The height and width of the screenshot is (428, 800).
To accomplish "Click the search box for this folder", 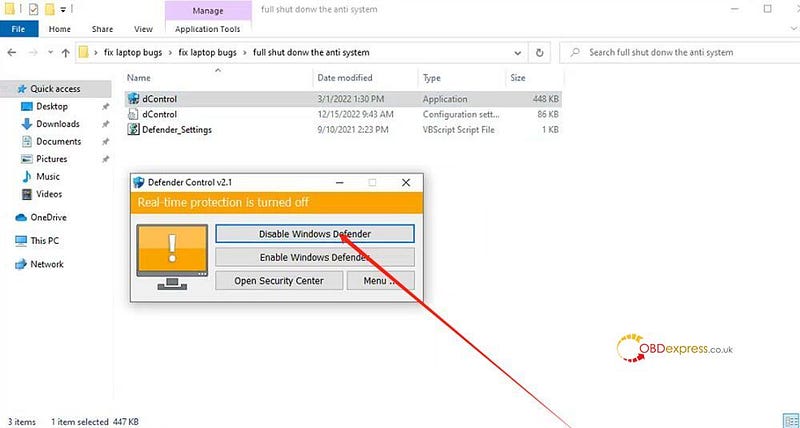I will coord(679,53).
